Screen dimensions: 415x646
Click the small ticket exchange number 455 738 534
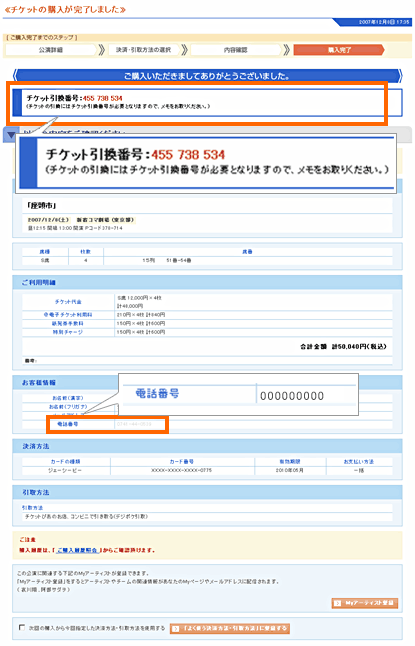pyautogui.click(x=103, y=98)
